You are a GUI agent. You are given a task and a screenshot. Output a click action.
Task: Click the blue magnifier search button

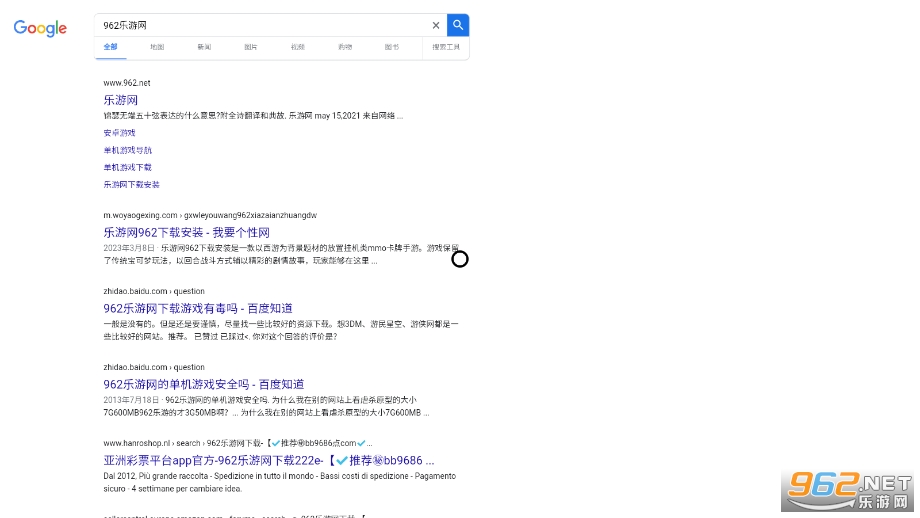click(x=458, y=25)
